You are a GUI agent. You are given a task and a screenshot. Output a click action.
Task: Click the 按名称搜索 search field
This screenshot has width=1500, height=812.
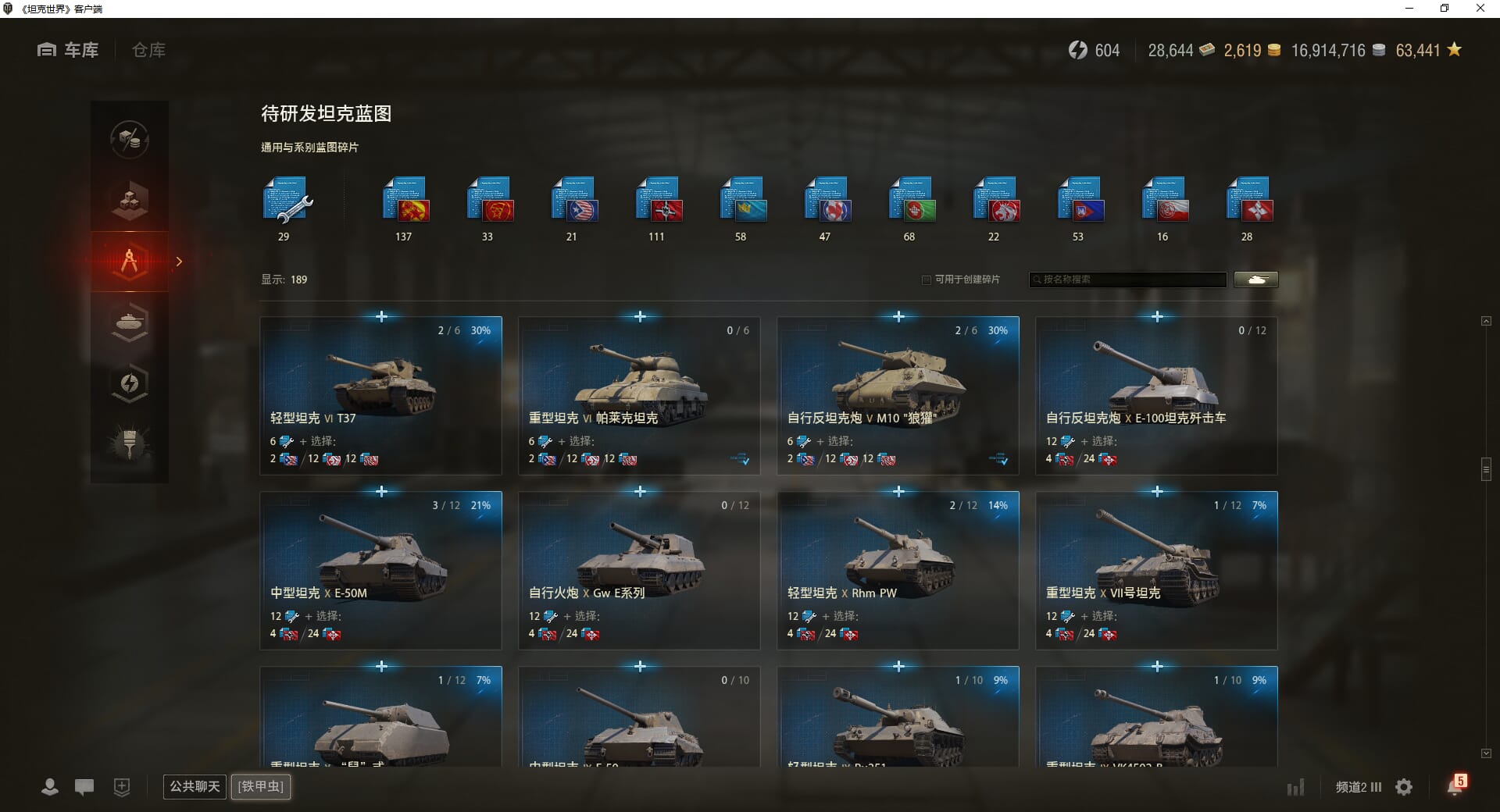point(1128,280)
